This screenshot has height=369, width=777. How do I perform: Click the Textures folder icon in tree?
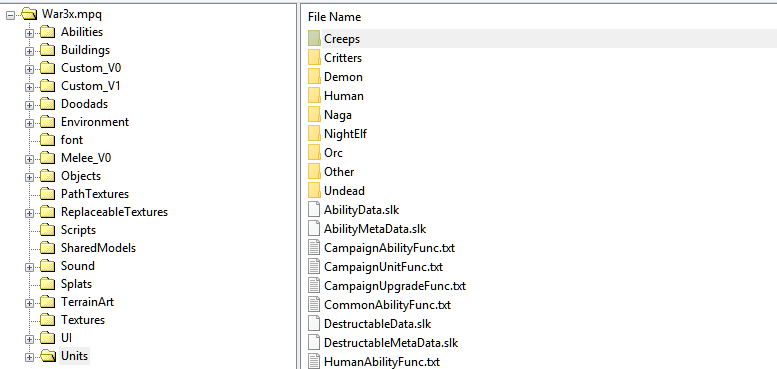click(x=48, y=320)
